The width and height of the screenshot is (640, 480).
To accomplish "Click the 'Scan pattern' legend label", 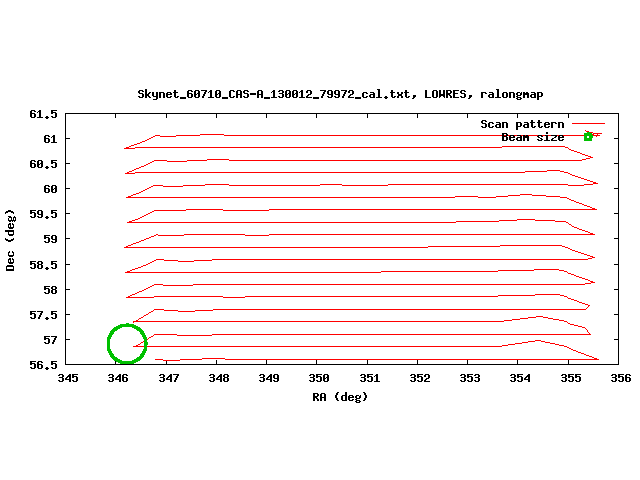I will coord(522,124).
